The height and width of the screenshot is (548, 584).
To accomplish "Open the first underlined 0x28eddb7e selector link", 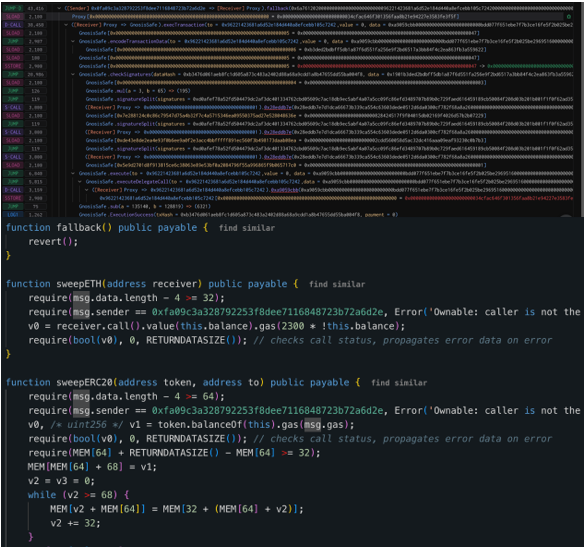I will (x=277, y=107).
